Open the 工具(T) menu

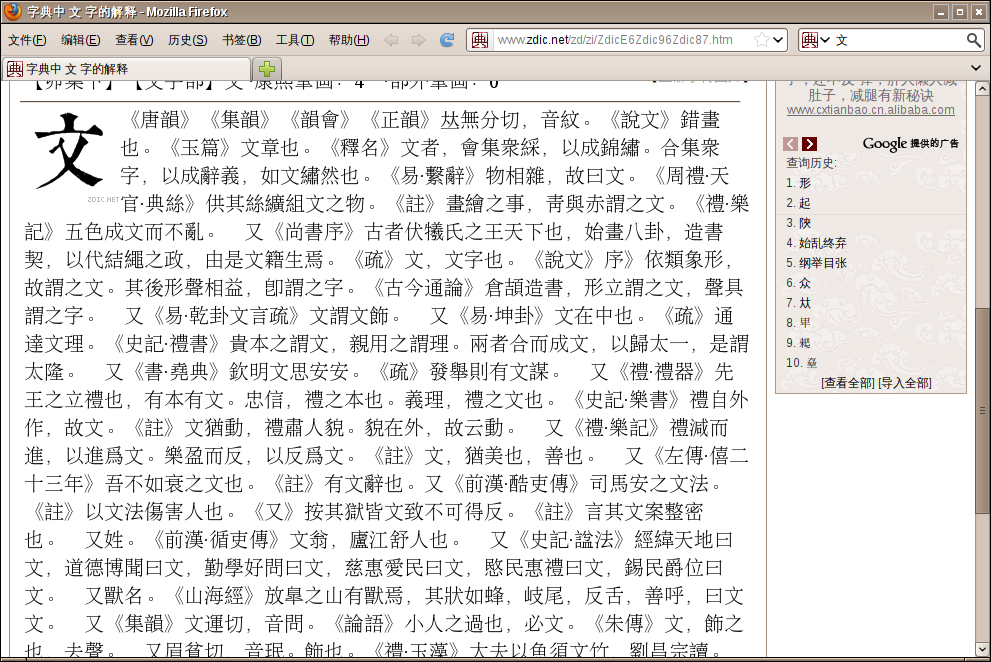(x=295, y=40)
